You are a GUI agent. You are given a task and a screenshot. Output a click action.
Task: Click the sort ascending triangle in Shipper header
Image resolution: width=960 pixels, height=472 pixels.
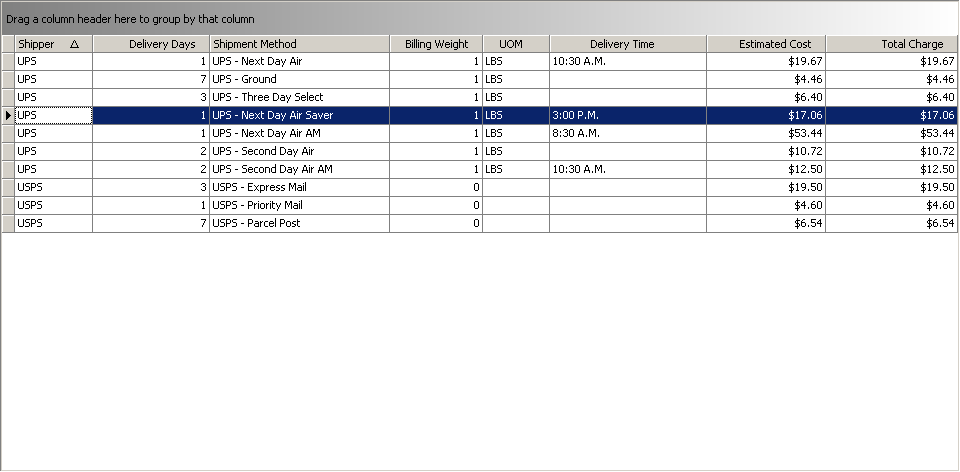(x=75, y=44)
